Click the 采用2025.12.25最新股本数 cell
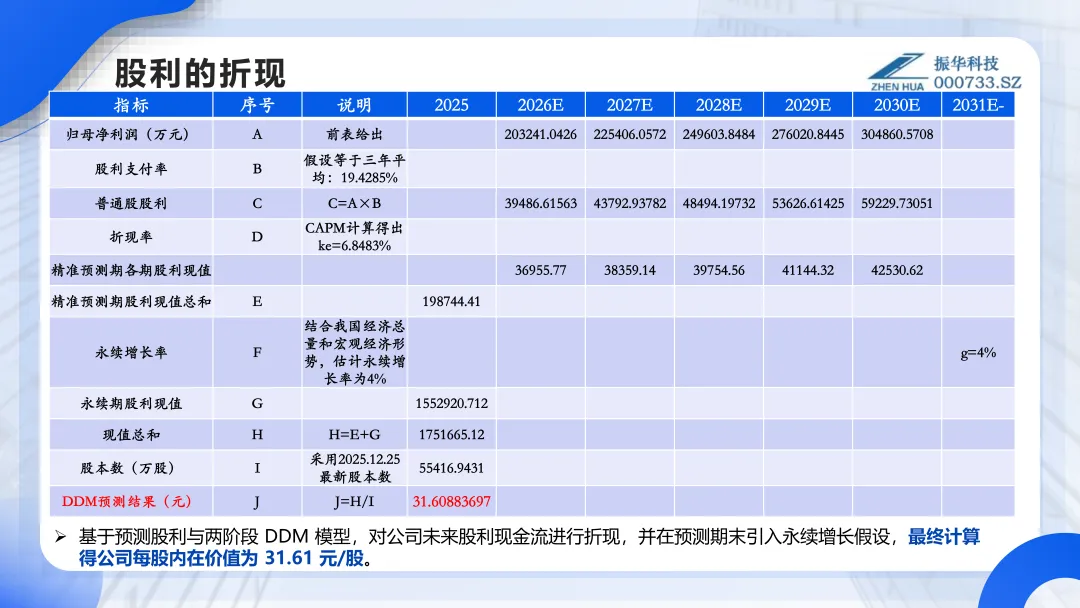The width and height of the screenshot is (1080, 608). (x=354, y=468)
